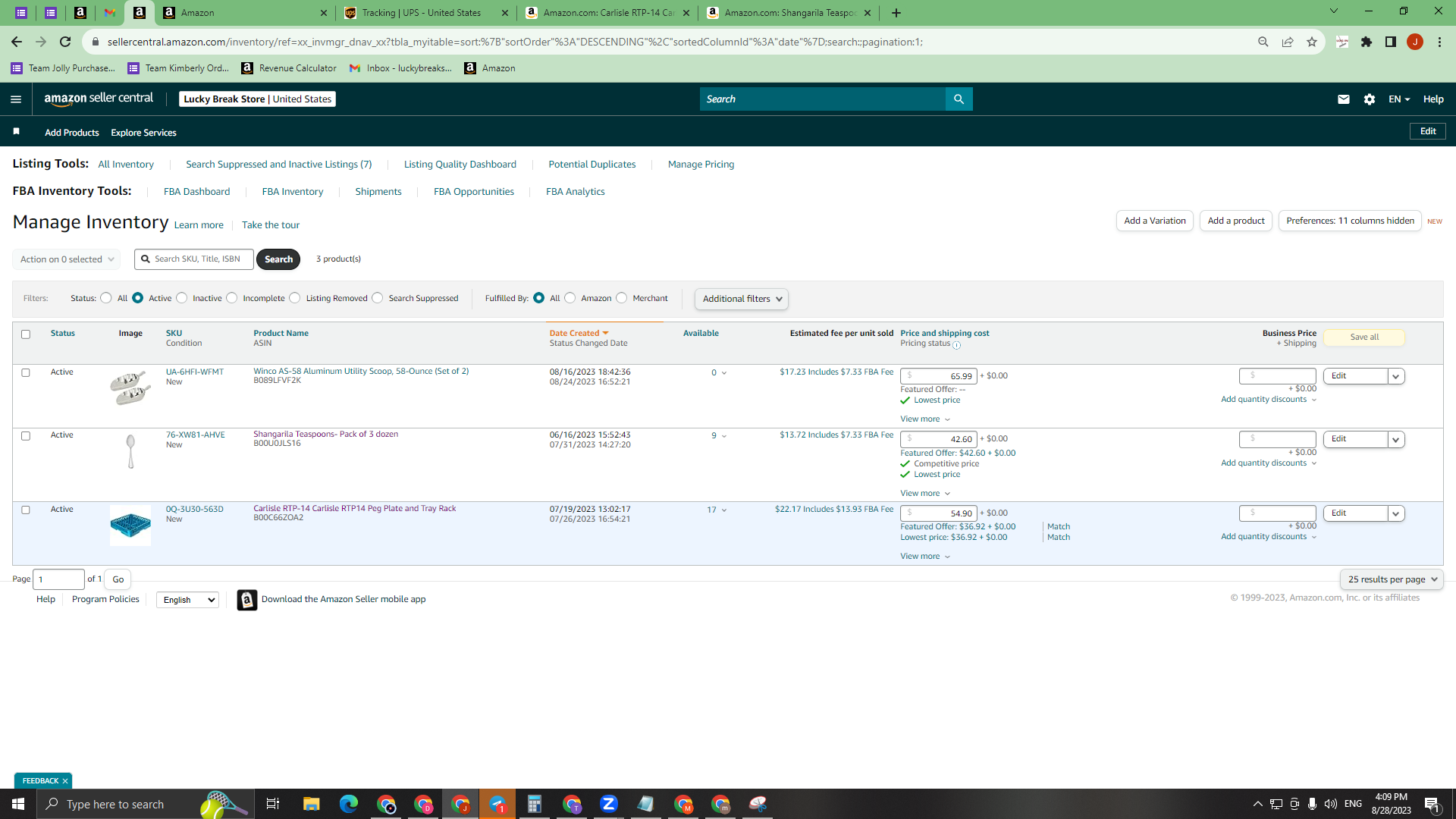Open the Seller Central hamburger menu

[x=16, y=99]
